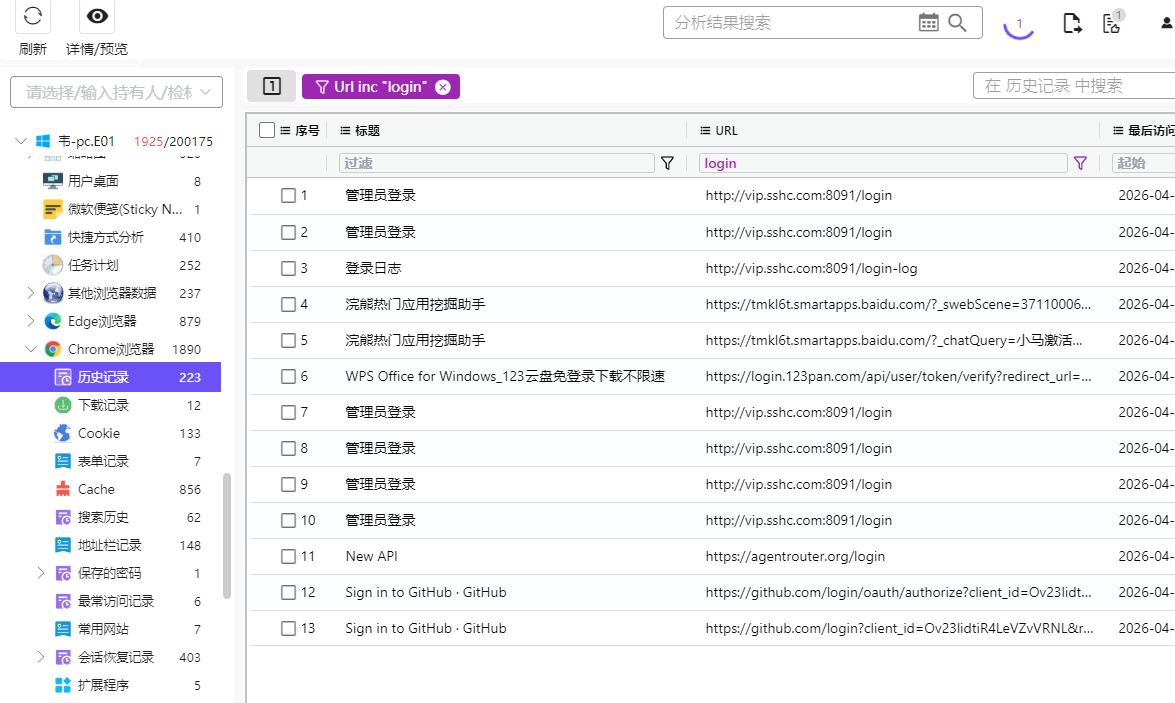Open the report list icon with badge
The height and width of the screenshot is (703, 1175).
[1112, 22]
